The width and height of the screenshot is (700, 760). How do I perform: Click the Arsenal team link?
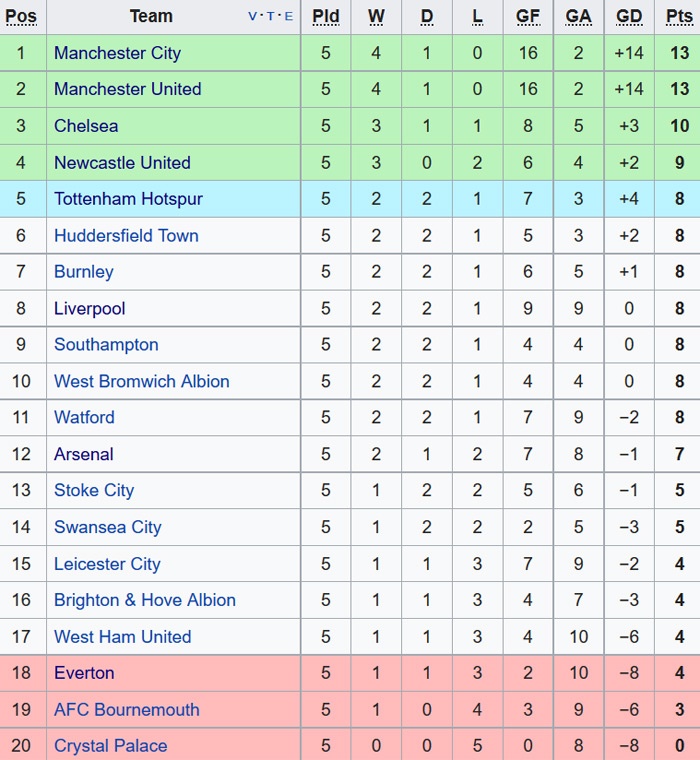pos(84,455)
